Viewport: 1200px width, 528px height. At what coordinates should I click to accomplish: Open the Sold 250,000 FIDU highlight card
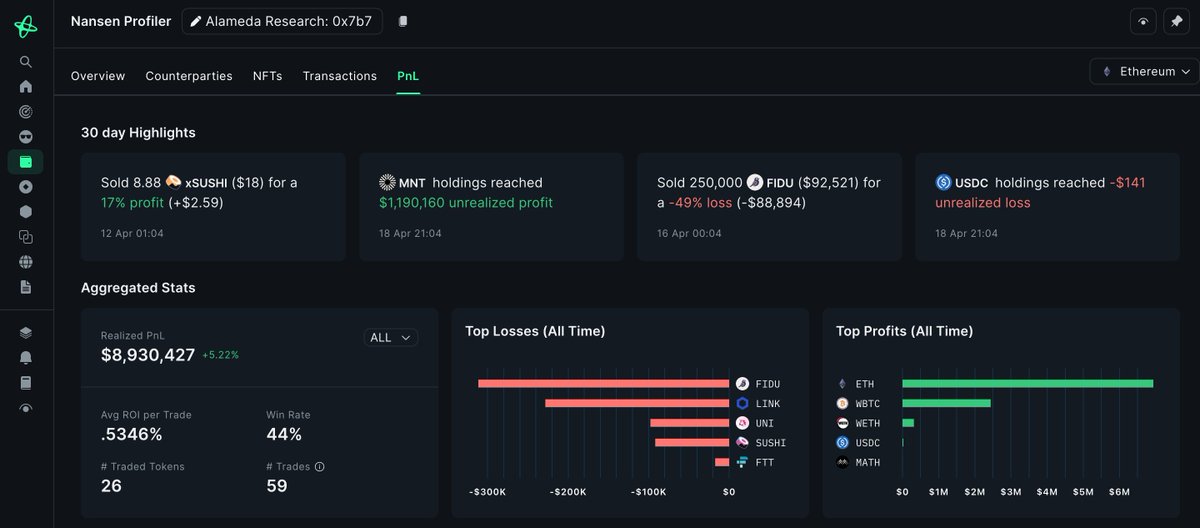(x=769, y=207)
